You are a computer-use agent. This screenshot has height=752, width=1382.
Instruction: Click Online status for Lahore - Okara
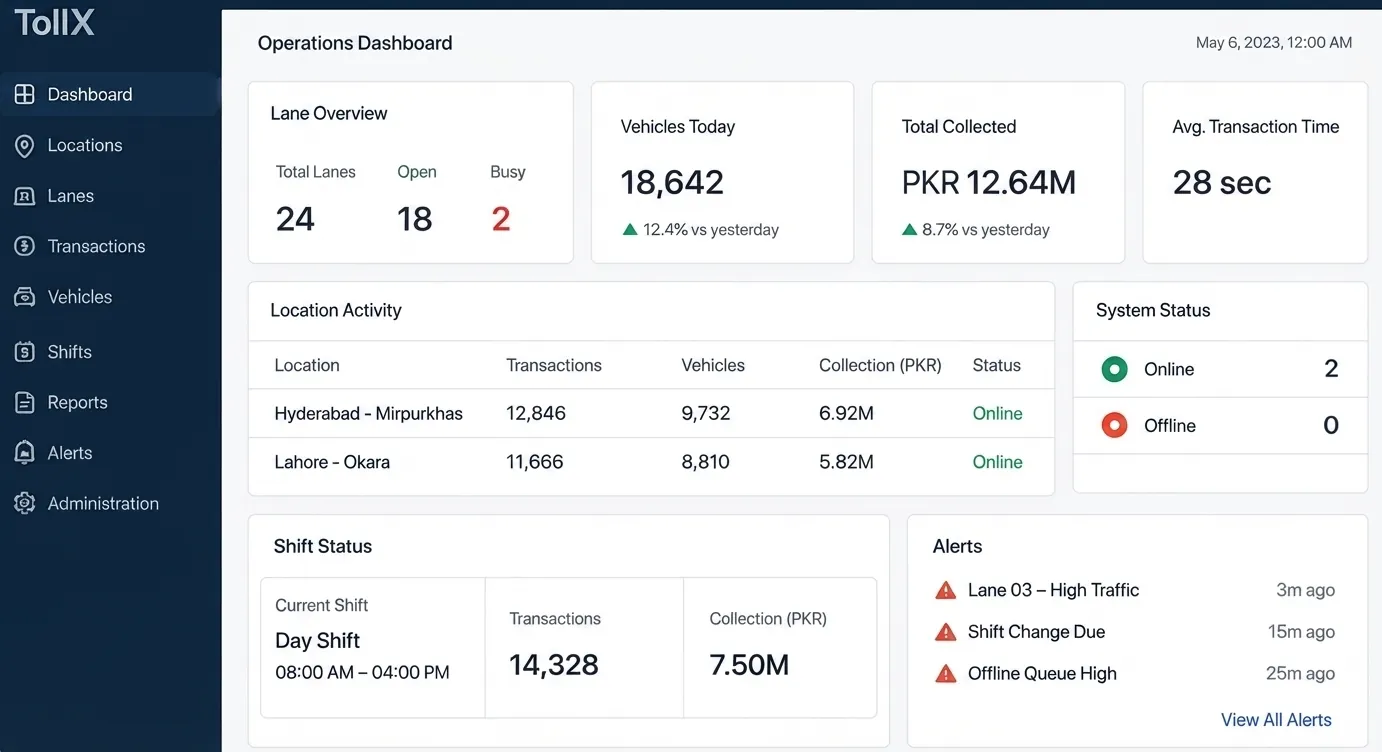click(998, 462)
